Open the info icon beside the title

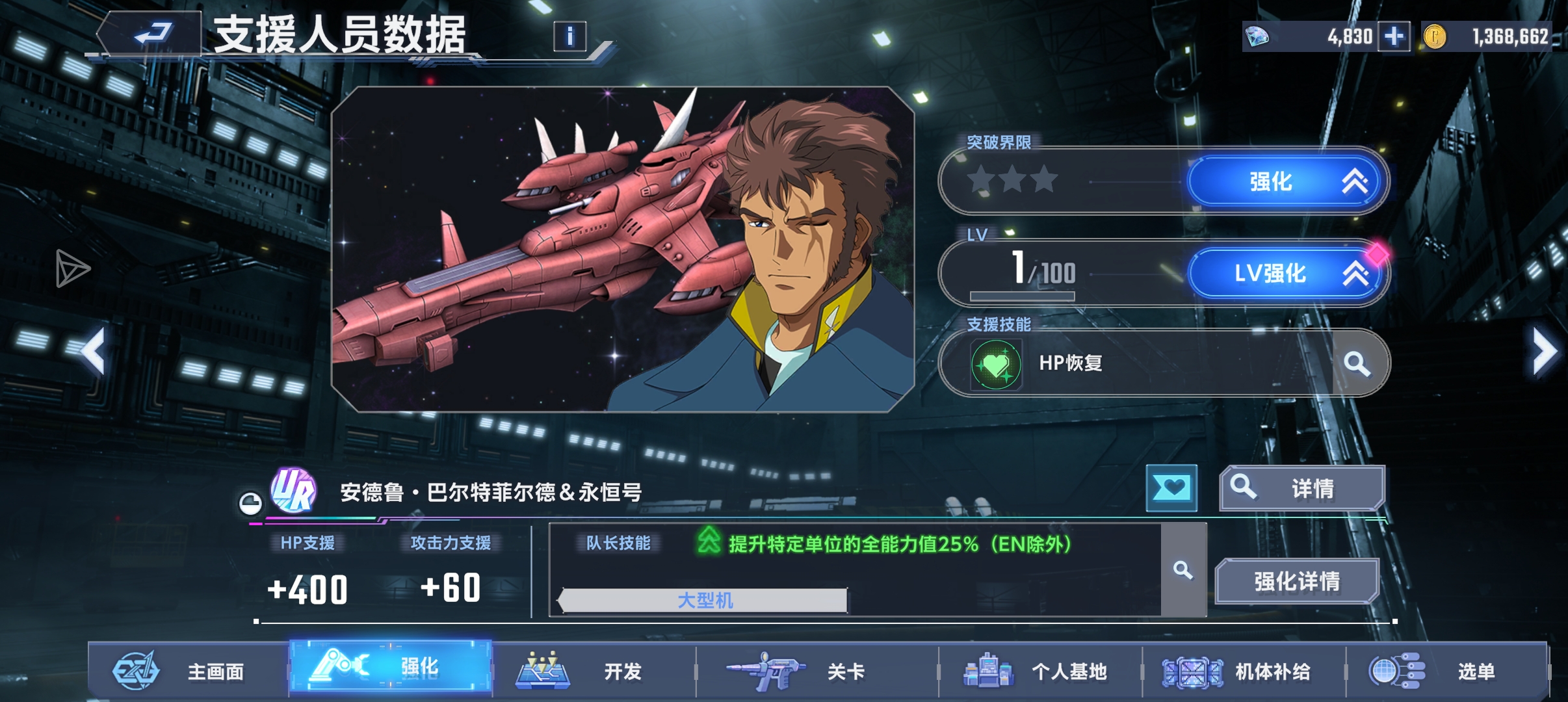[x=569, y=36]
